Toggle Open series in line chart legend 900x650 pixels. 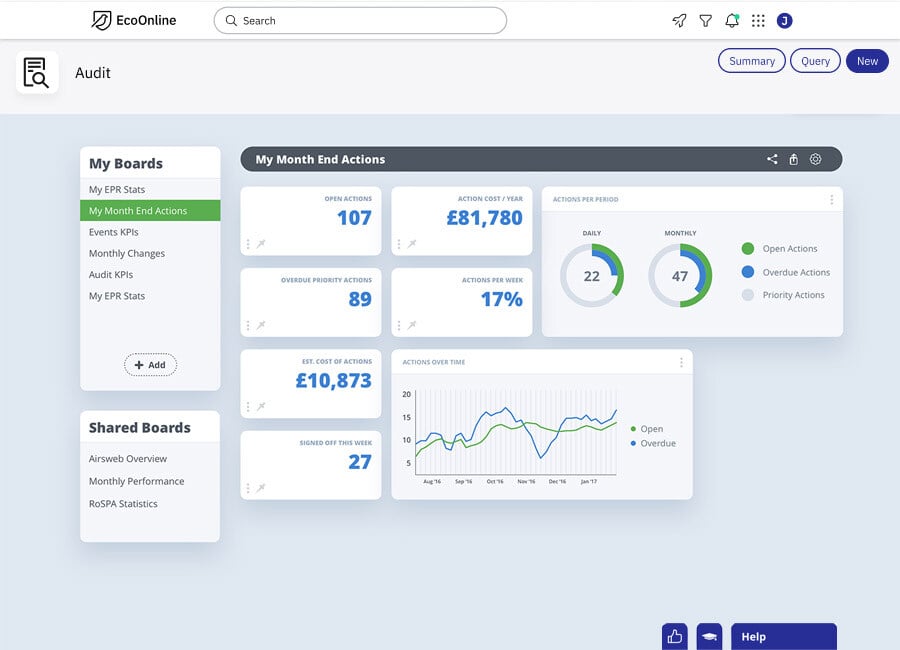(647, 429)
